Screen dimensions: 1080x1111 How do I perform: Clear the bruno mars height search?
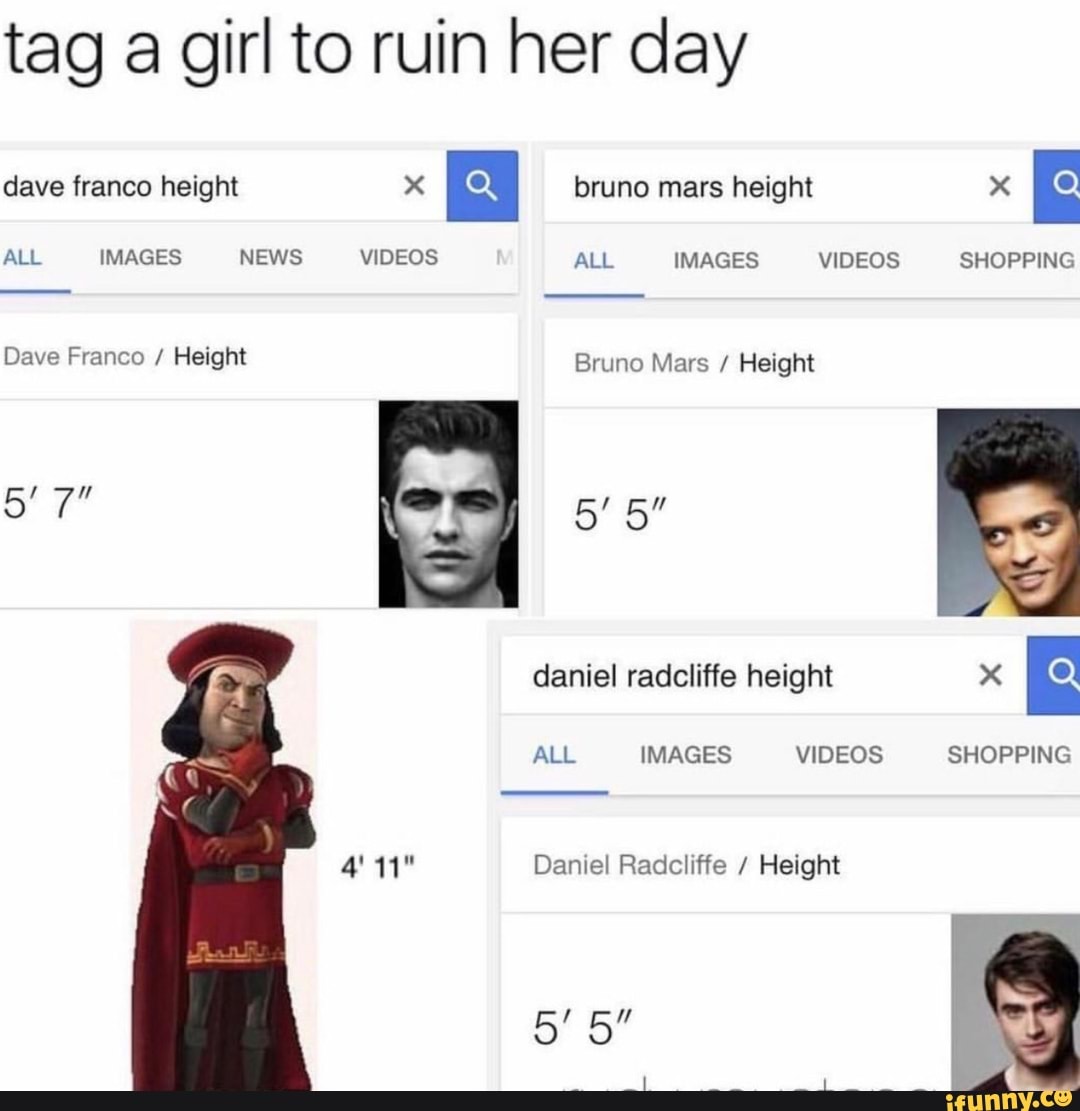click(x=999, y=186)
